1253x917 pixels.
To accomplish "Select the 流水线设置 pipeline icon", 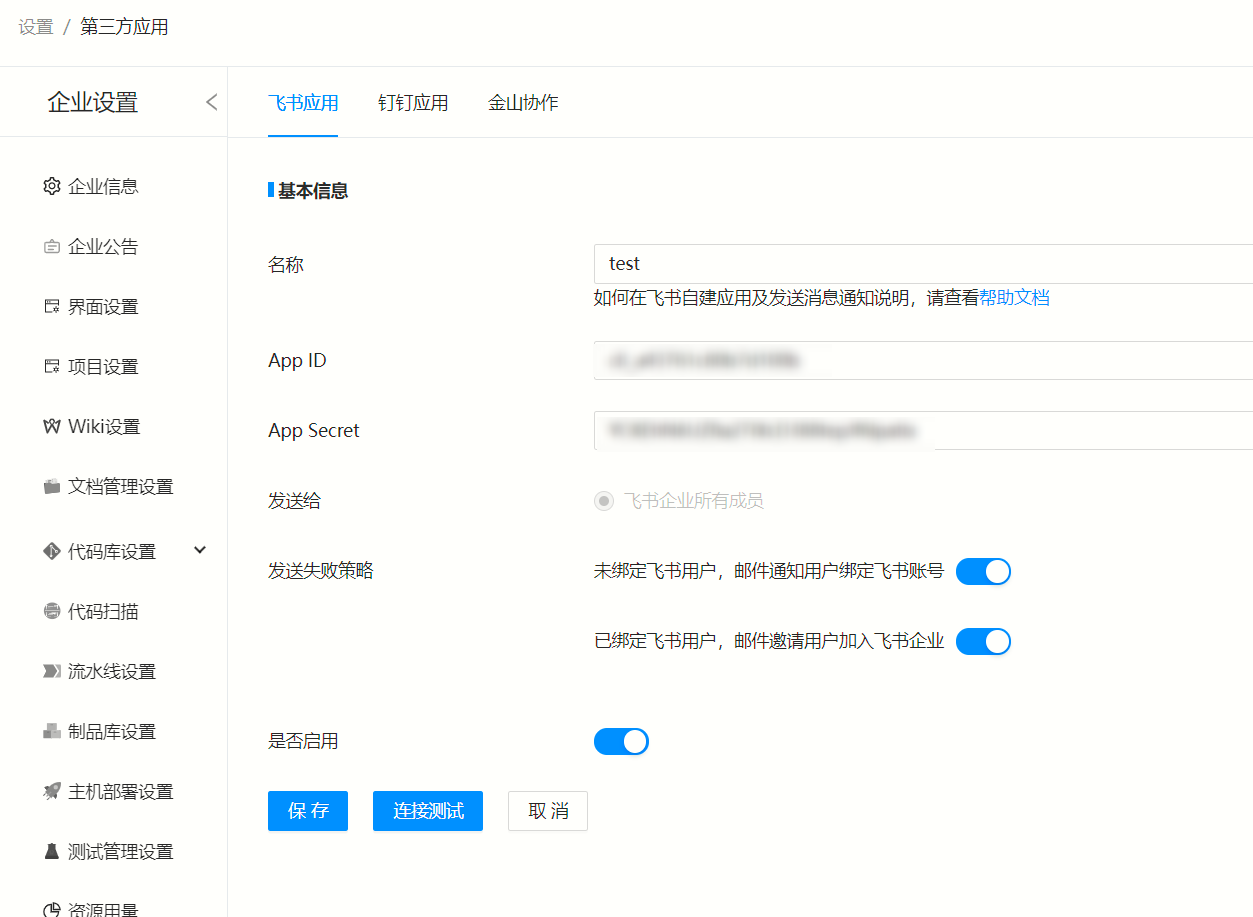I will (51, 671).
